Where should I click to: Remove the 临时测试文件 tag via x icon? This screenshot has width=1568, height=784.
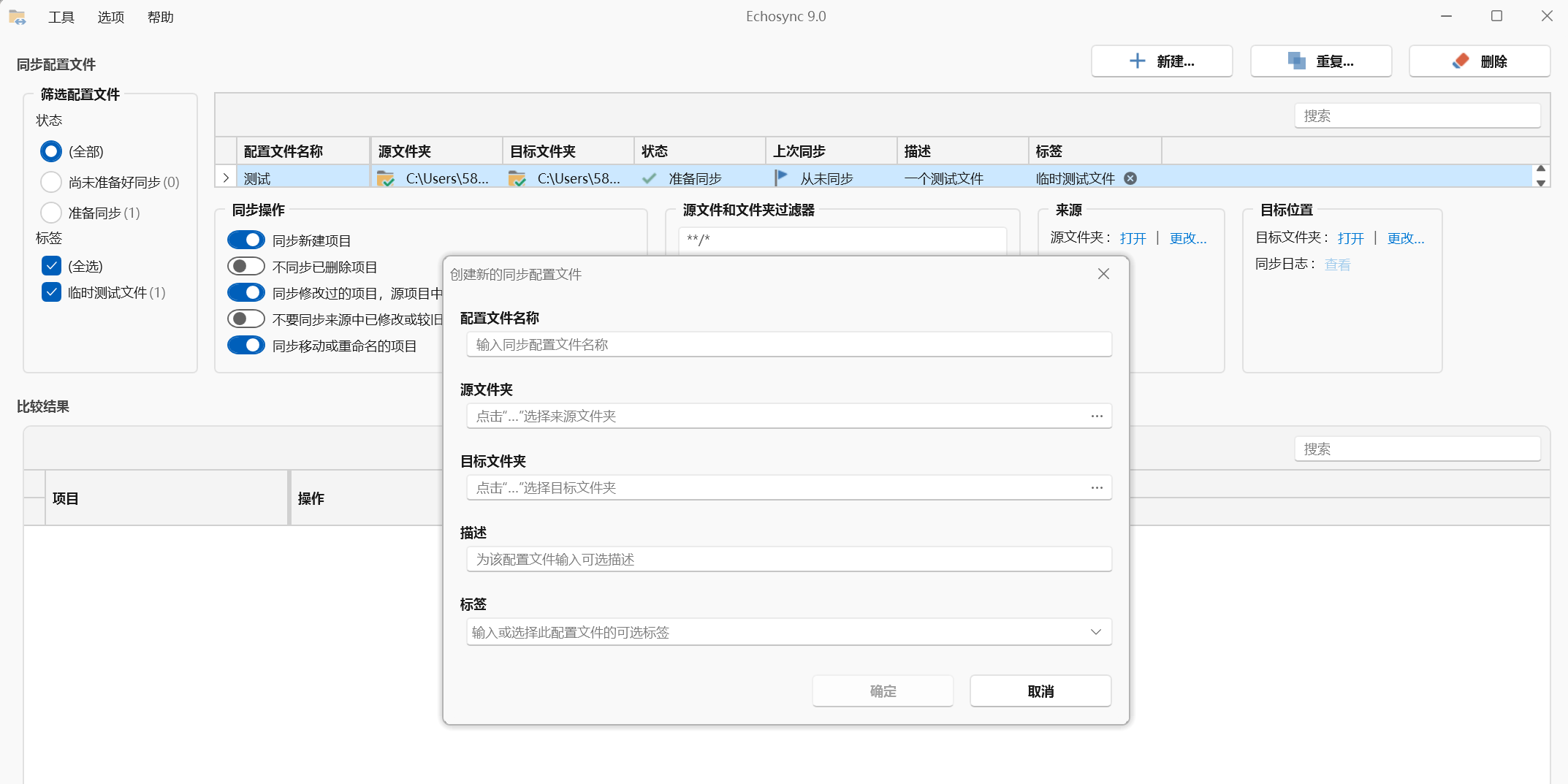coord(1130,178)
